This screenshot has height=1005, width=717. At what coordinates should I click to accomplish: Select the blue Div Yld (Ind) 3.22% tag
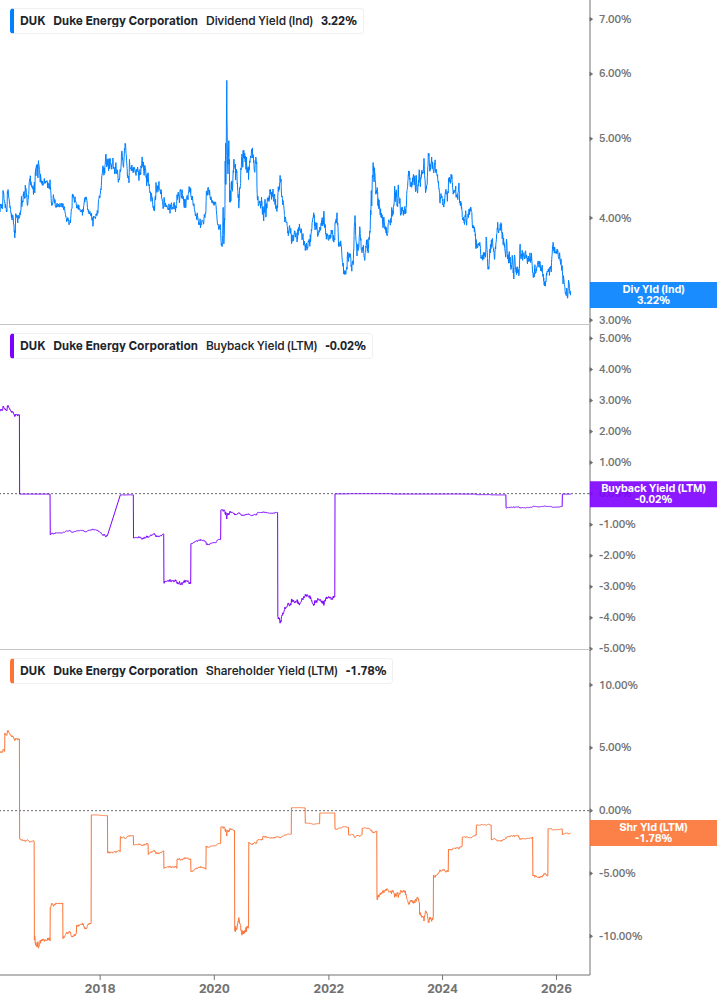(x=653, y=295)
